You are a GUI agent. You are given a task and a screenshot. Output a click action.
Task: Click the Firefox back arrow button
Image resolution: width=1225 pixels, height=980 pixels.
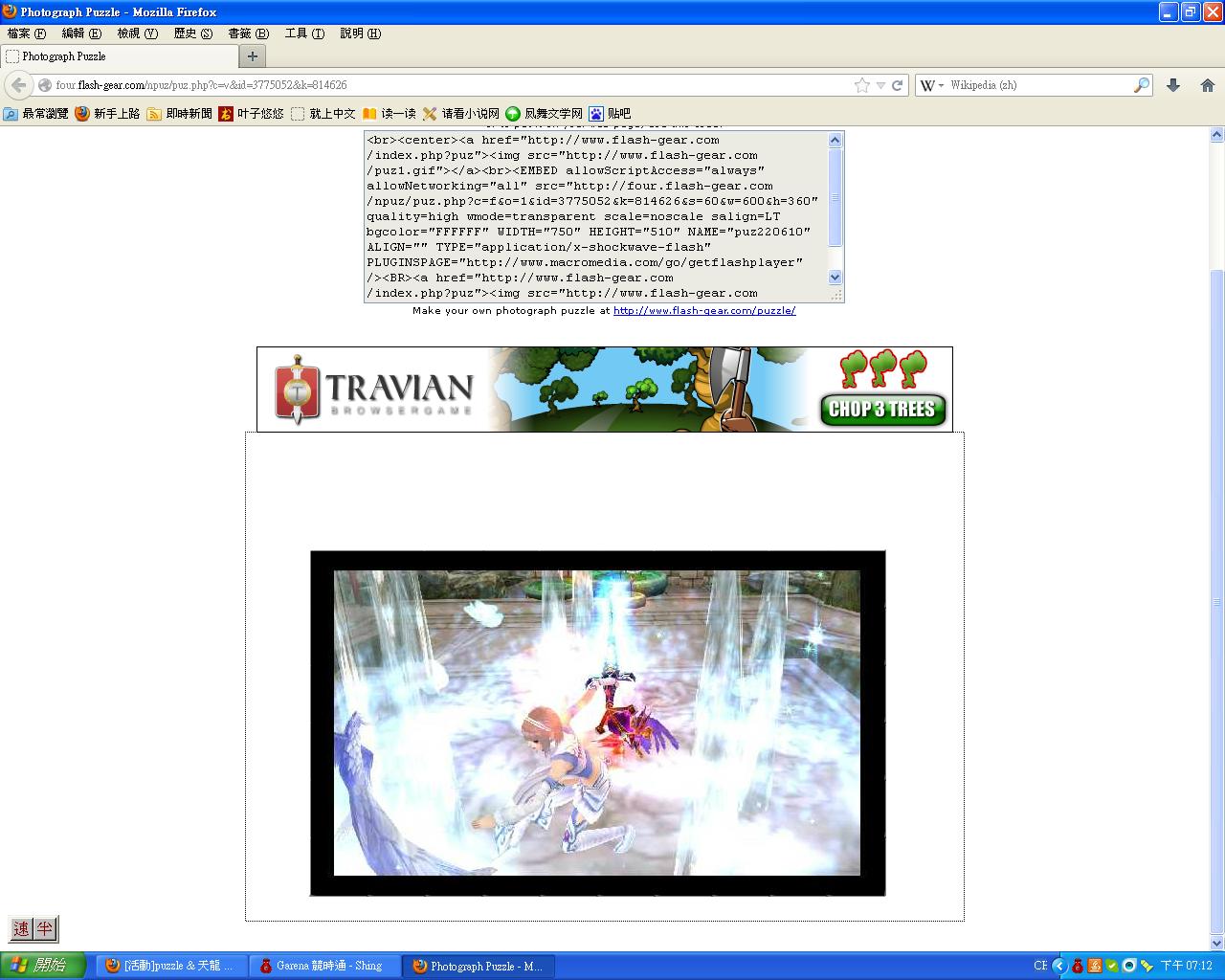click(18, 85)
